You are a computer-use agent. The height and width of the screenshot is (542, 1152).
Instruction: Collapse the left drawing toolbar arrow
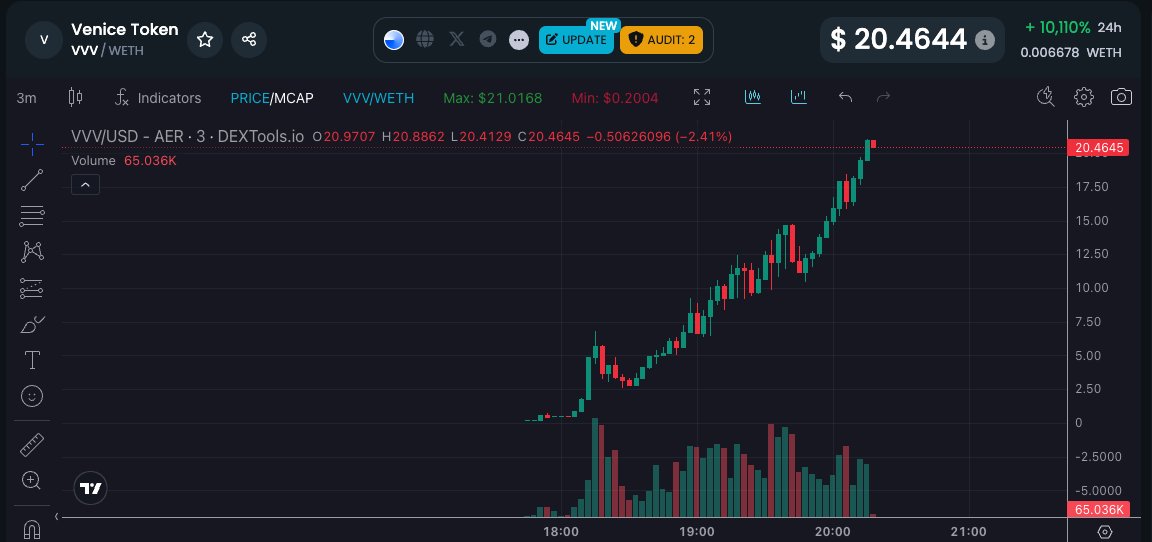(57, 517)
